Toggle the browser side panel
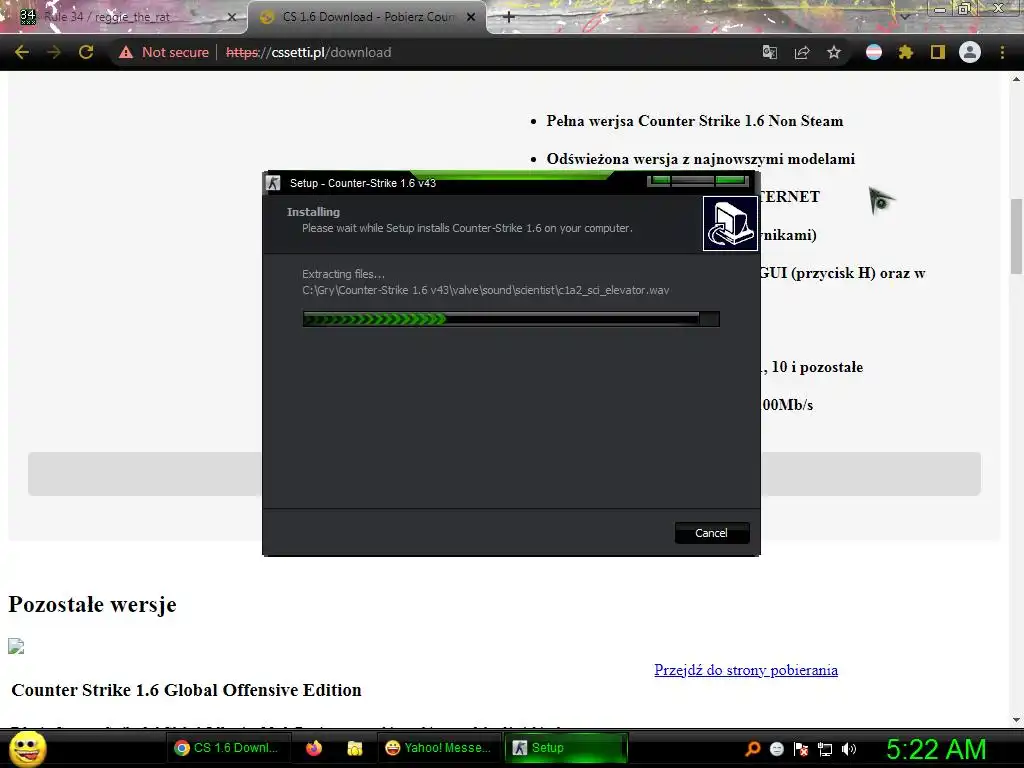The image size is (1024, 768). (938, 52)
